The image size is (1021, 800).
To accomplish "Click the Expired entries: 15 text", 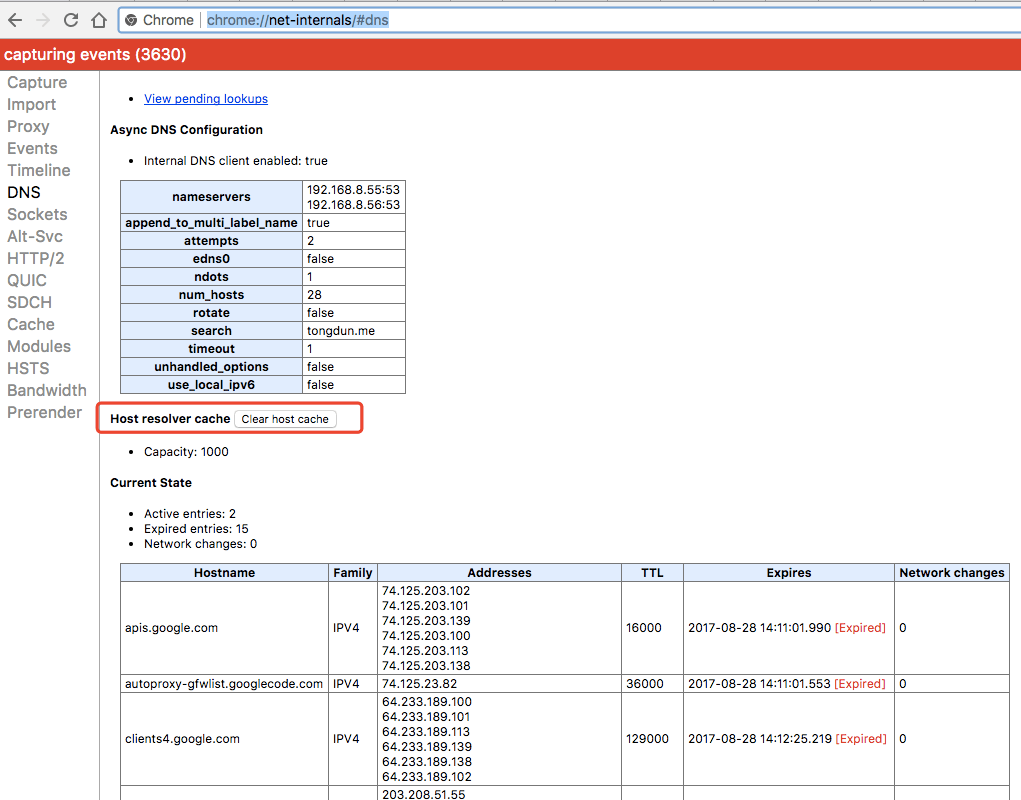I will click(x=196, y=529).
